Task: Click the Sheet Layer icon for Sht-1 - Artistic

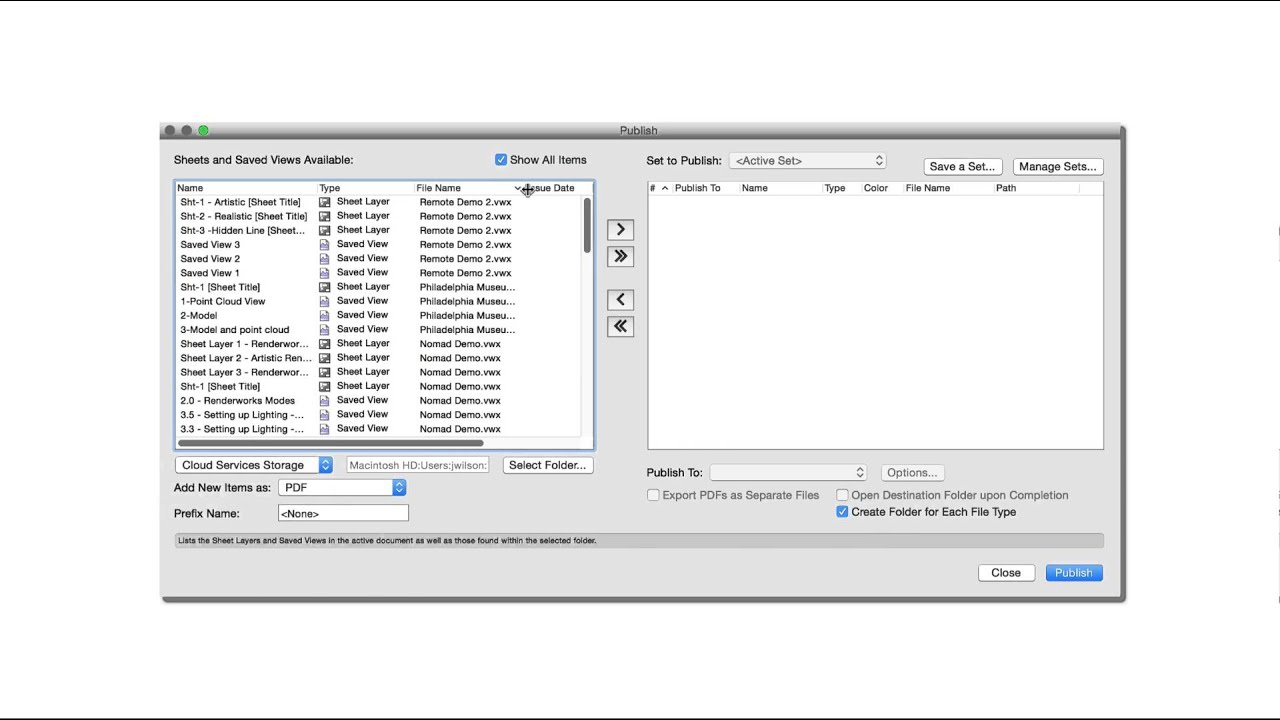Action: (325, 202)
